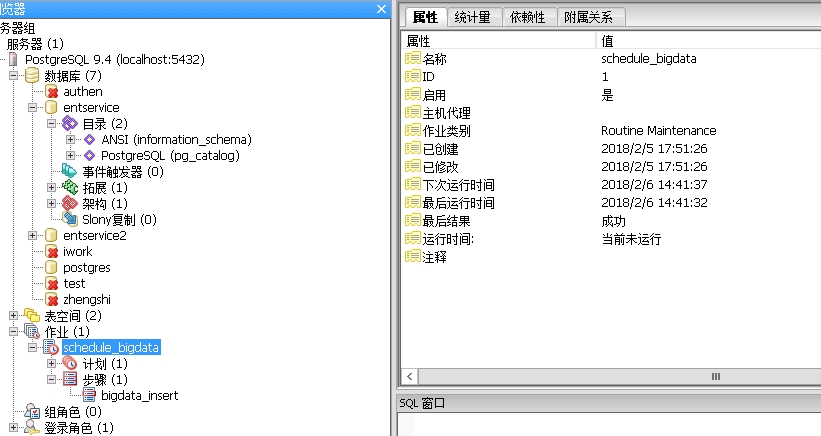
Task: Select the 附属关系 tab
Action: (x=591, y=17)
